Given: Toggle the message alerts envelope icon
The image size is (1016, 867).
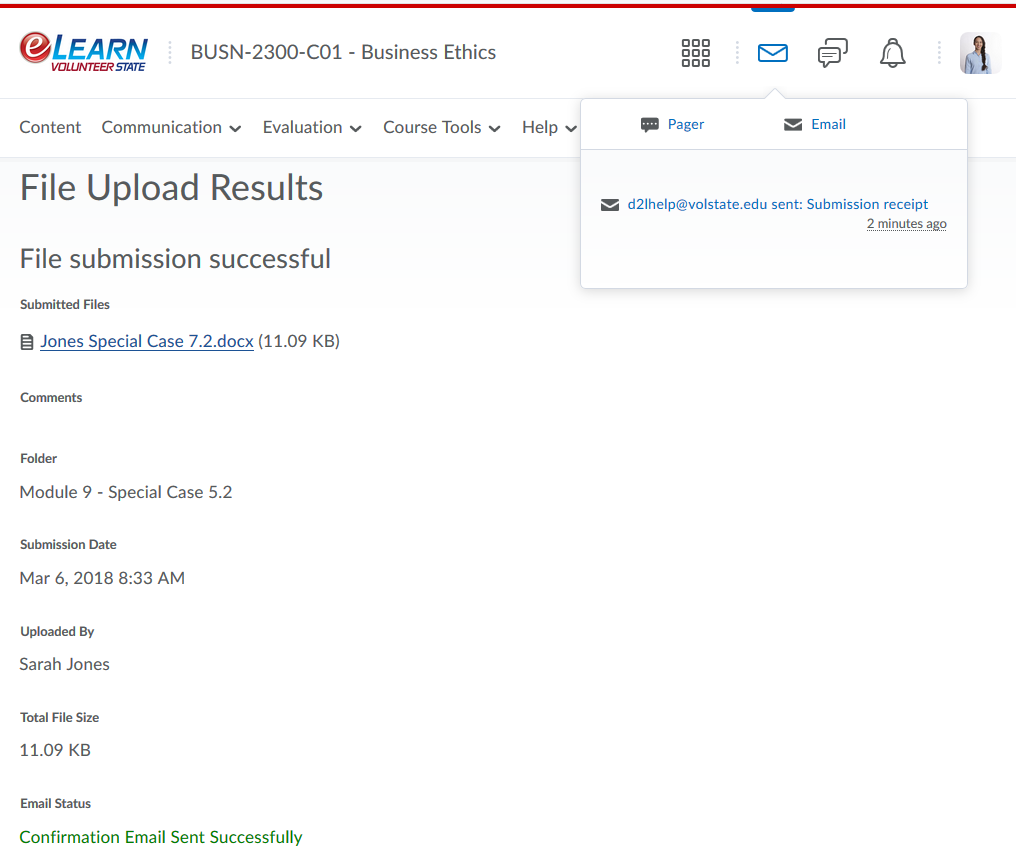Looking at the screenshot, I should tap(773, 53).
